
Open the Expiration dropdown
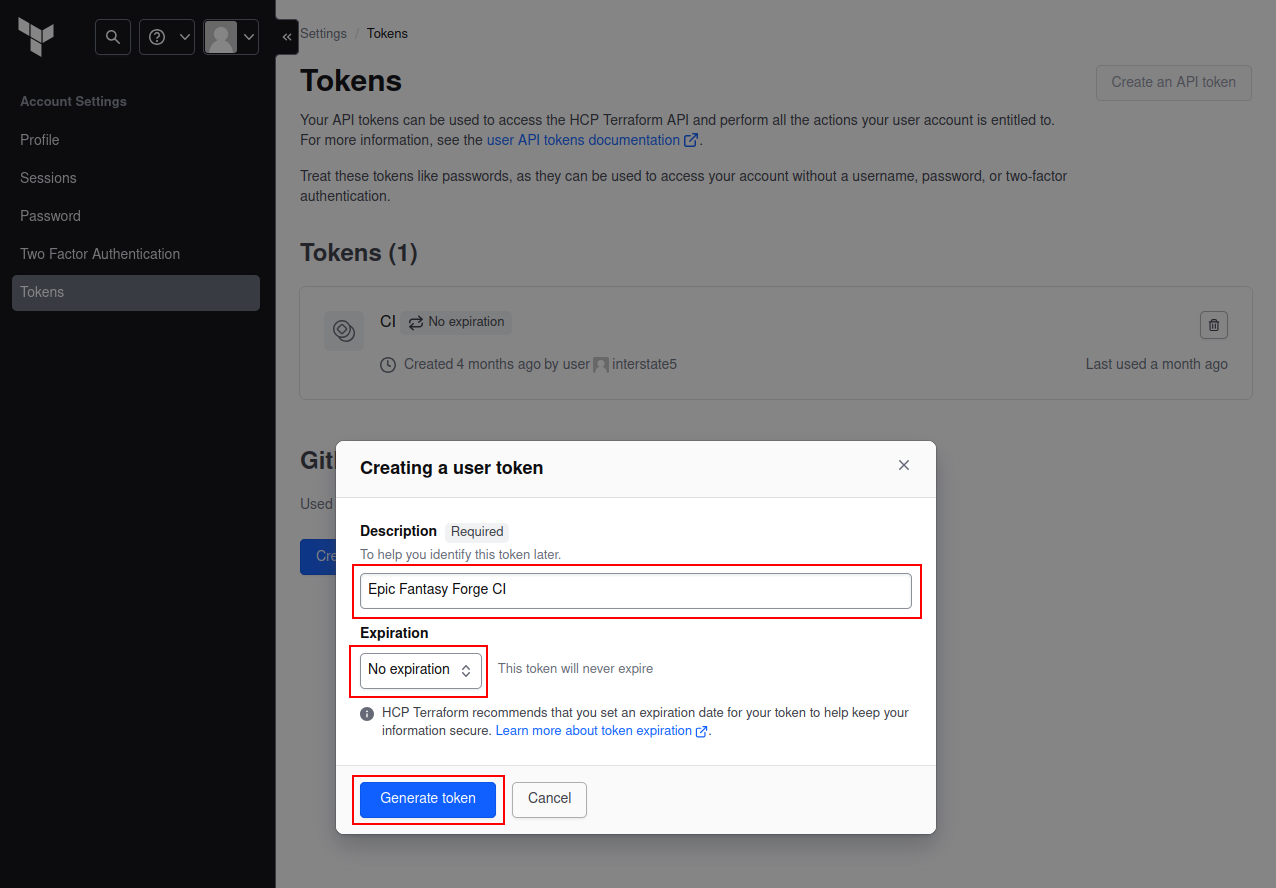421,670
